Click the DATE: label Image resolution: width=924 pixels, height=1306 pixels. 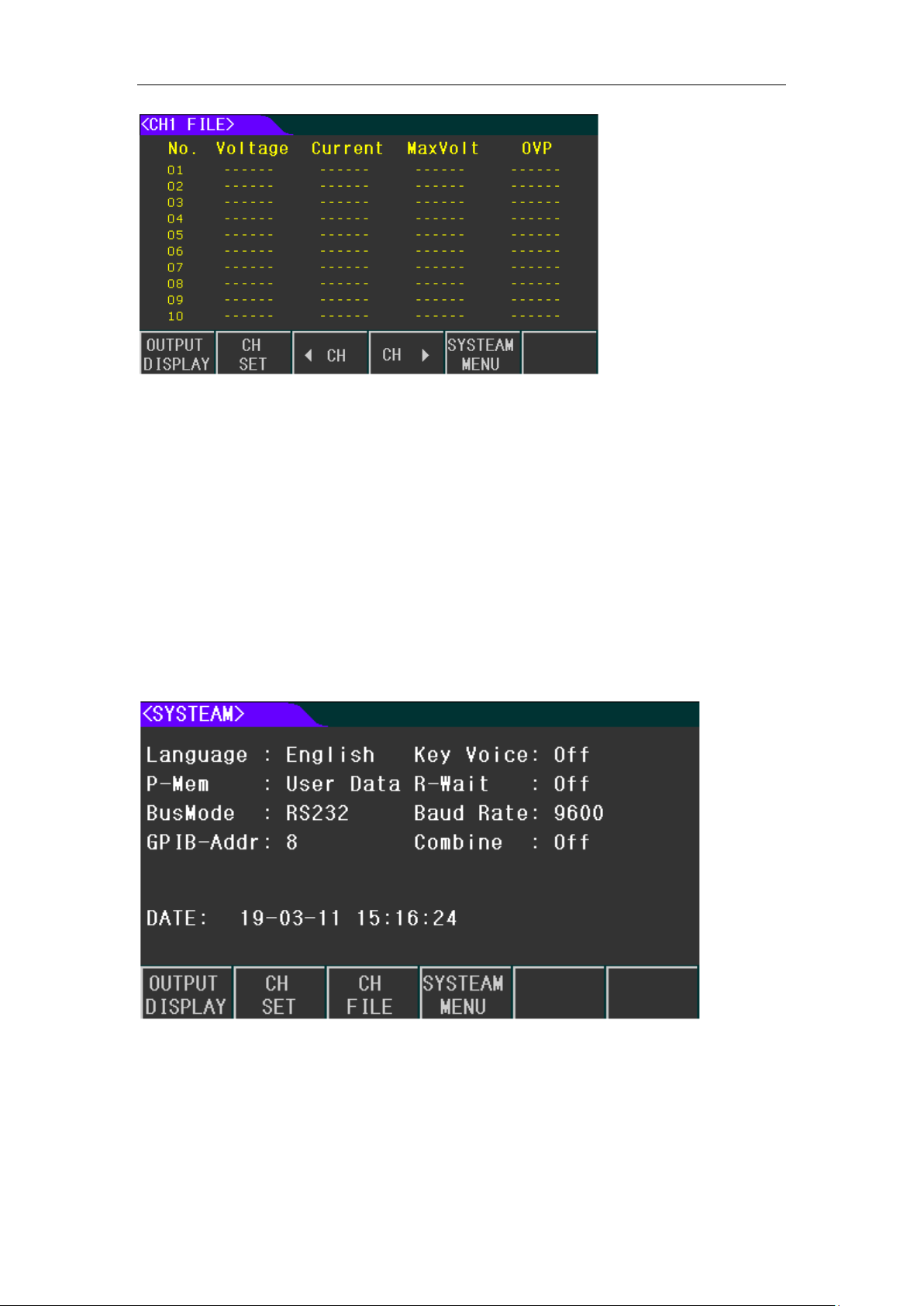(178, 918)
